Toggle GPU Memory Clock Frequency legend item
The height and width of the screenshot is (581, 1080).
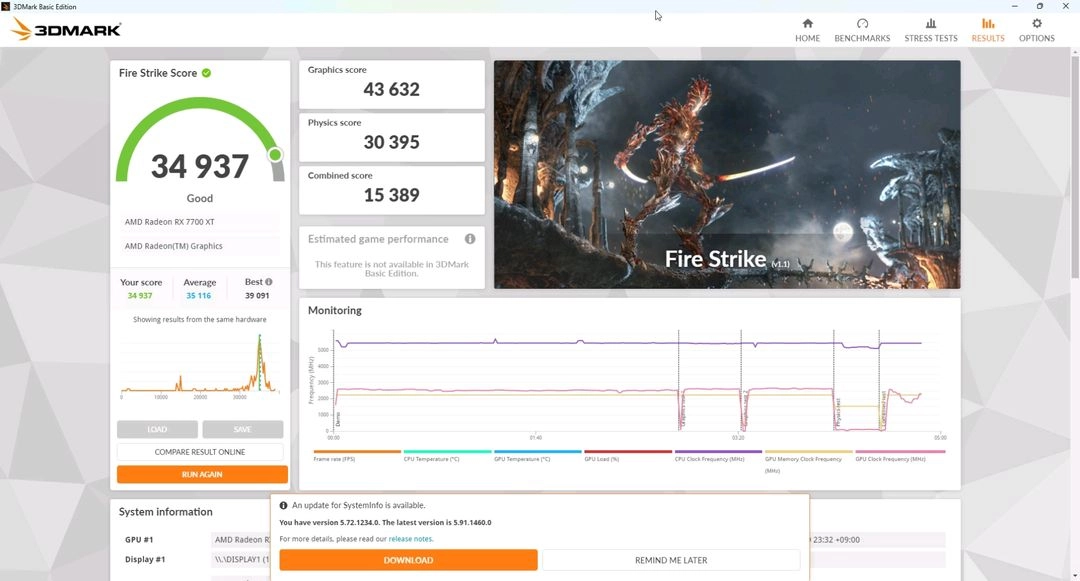(x=809, y=461)
